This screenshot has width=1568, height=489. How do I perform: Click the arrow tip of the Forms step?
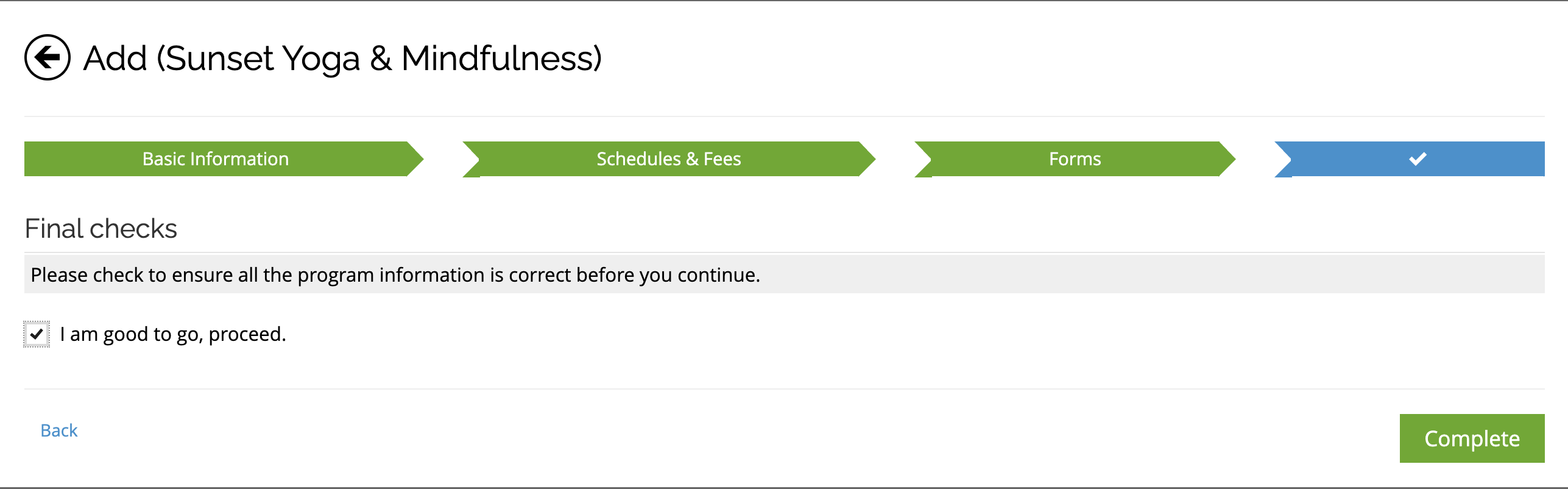pyautogui.click(x=1227, y=159)
